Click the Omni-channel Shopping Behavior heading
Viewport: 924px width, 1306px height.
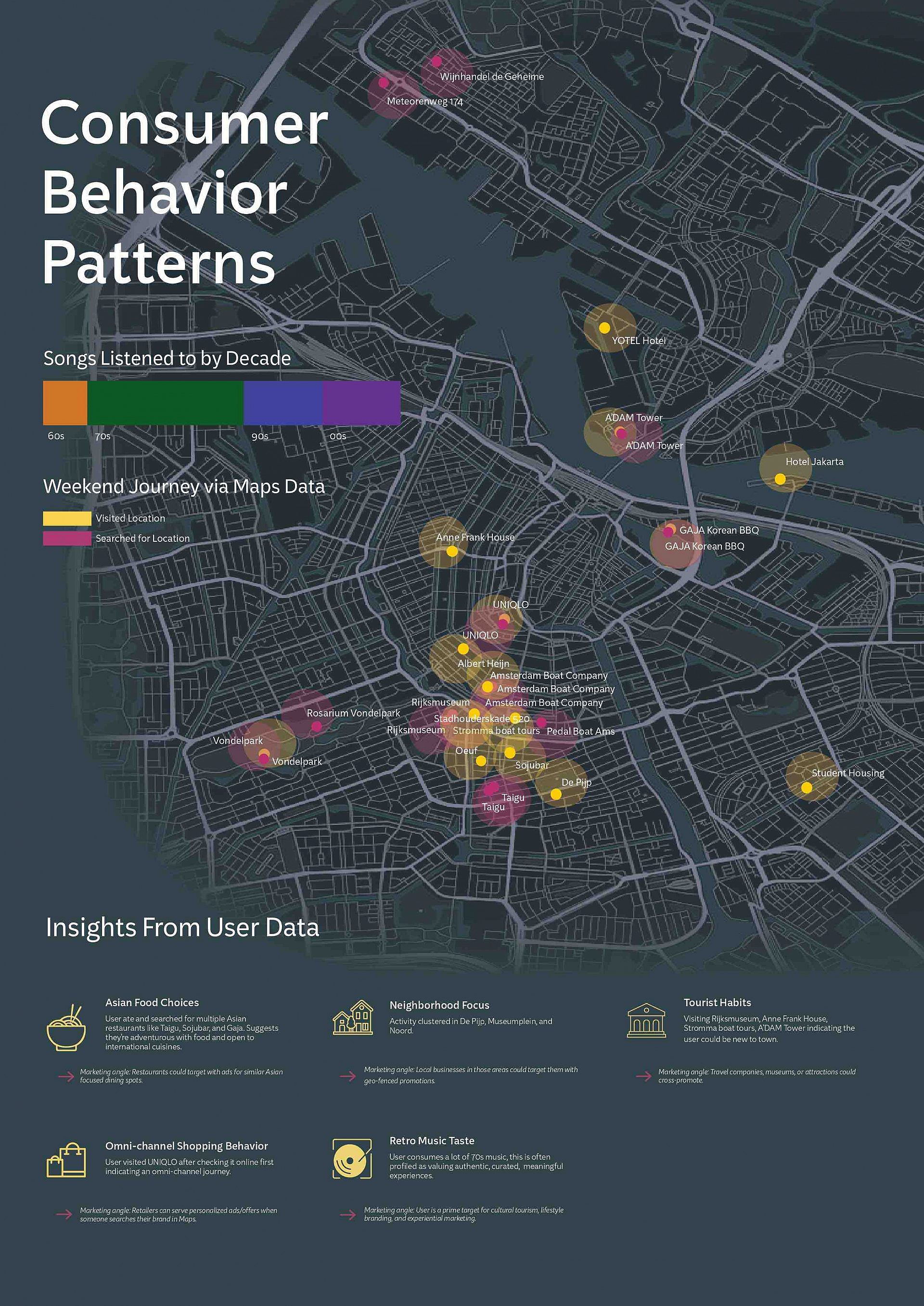tap(186, 1146)
